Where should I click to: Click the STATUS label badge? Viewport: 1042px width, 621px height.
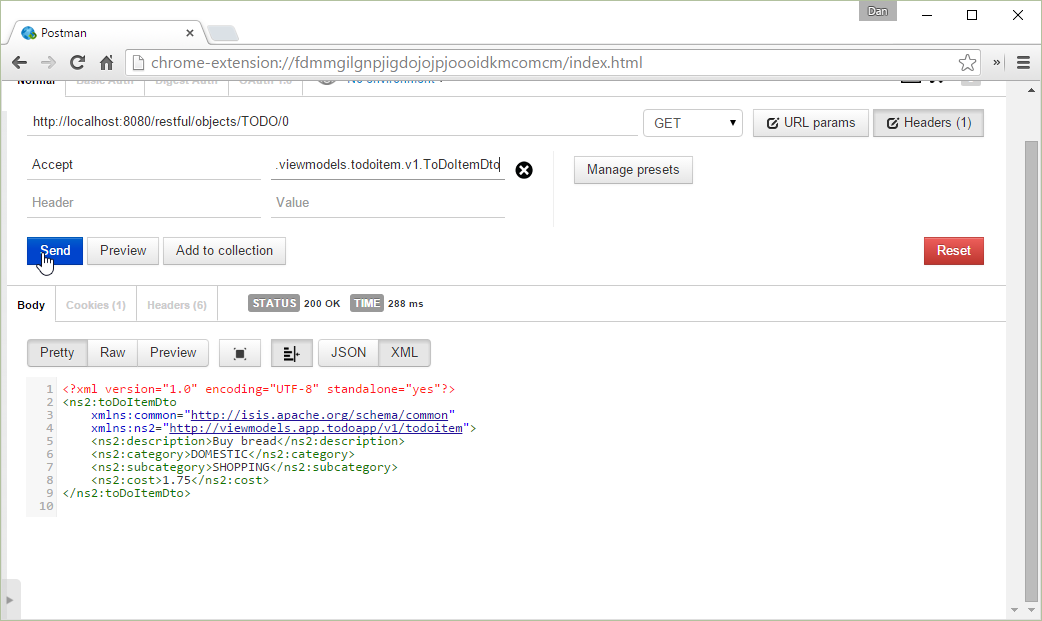tap(274, 303)
